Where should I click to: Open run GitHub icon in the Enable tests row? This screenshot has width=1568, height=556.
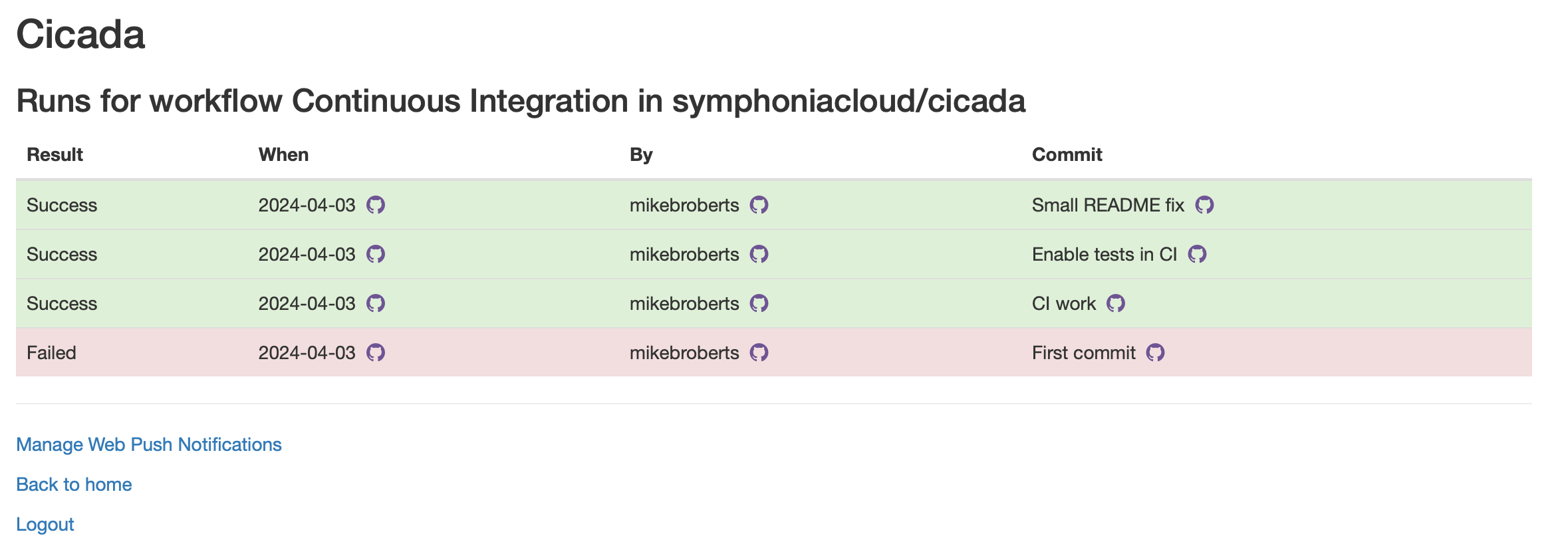click(376, 254)
